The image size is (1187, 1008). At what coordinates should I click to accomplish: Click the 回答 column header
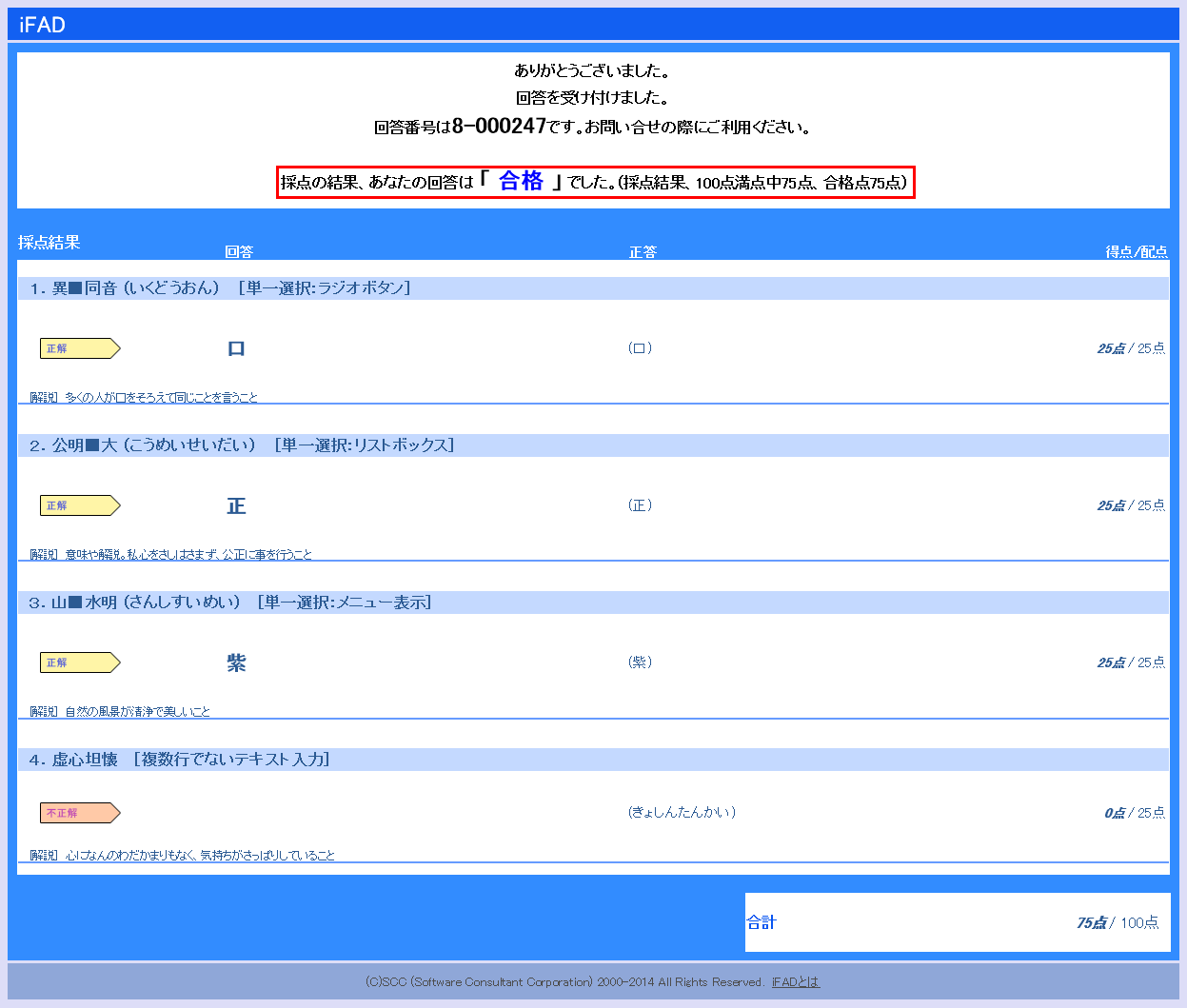[x=239, y=251]
